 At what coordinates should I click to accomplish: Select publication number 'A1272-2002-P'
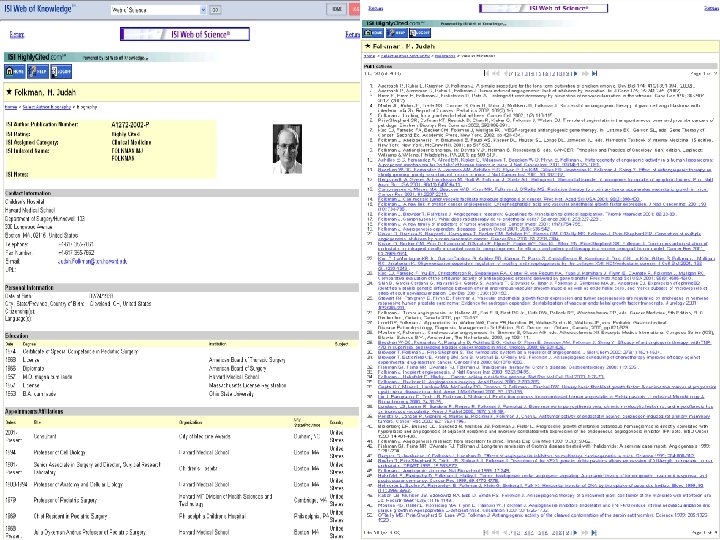point(130,124)
